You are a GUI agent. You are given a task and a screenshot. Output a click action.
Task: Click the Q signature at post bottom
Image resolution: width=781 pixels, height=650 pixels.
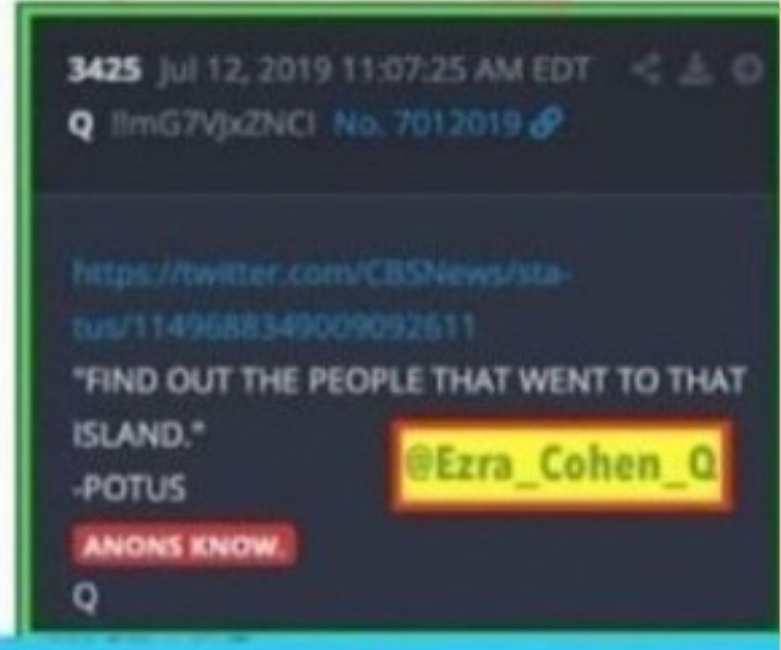pos(85,599)
